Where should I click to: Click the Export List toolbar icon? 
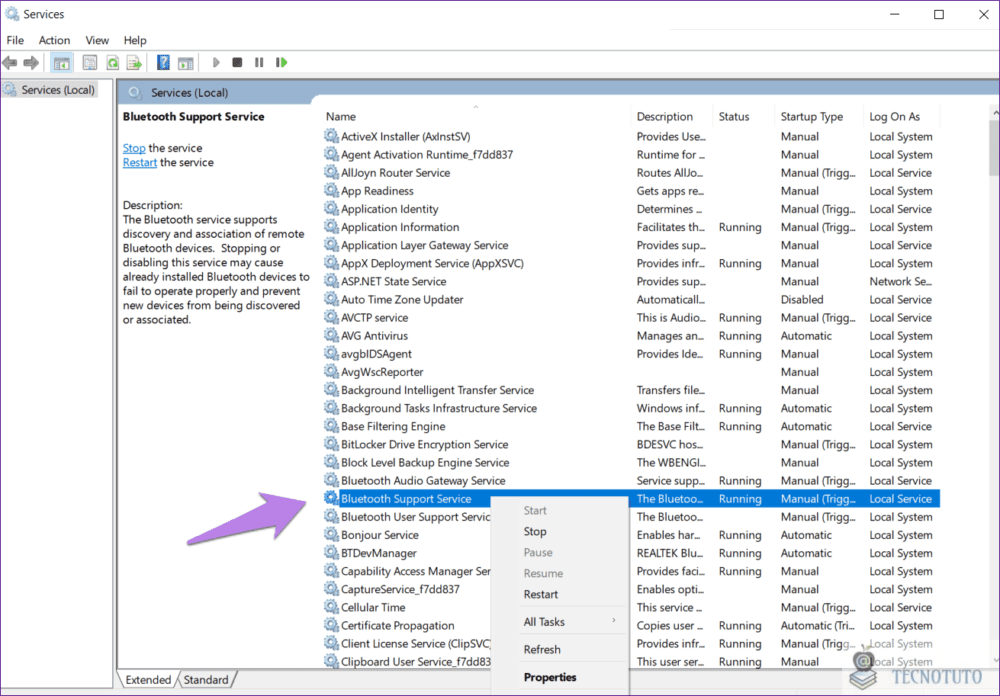tap(134, 63)
